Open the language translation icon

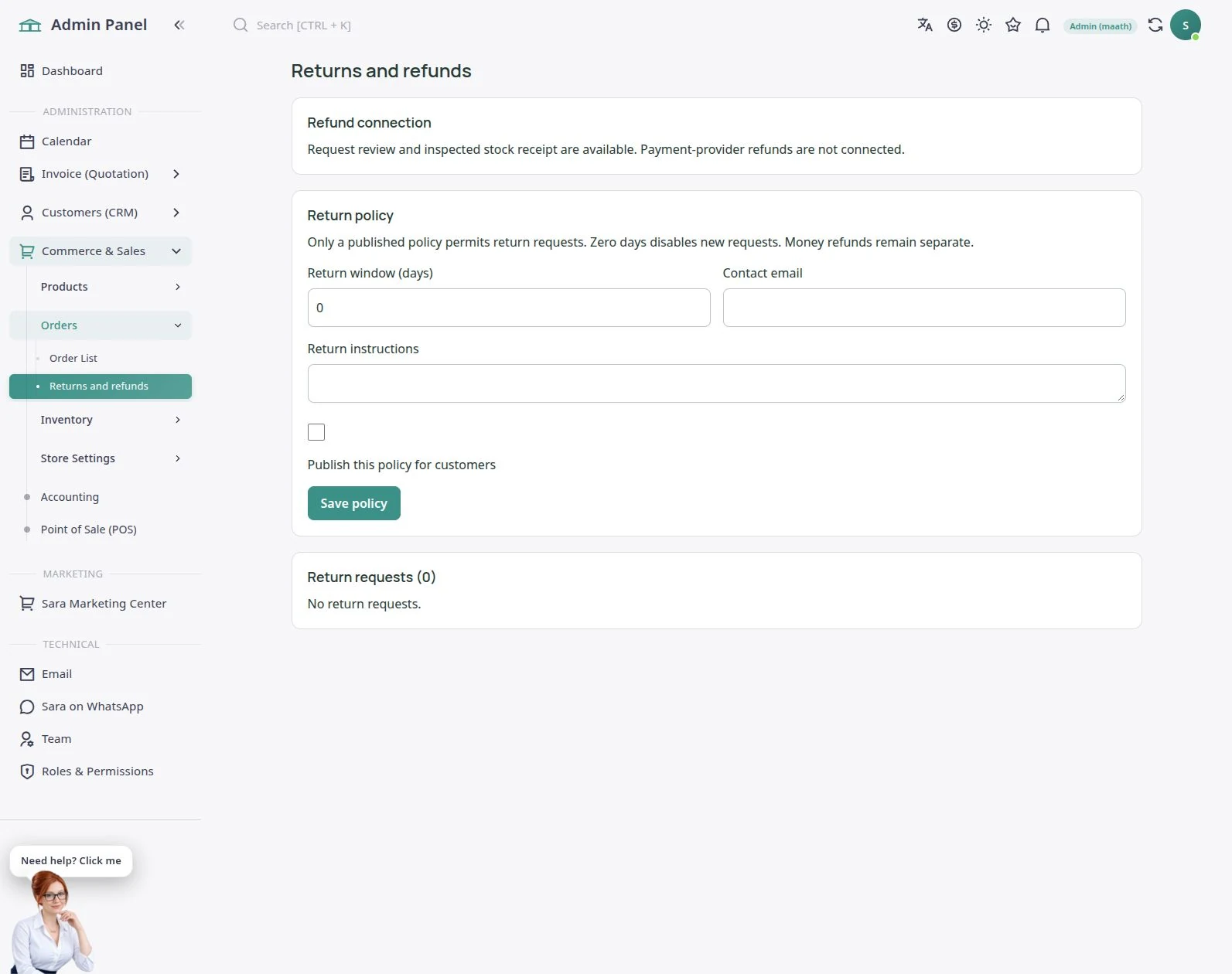pyautogui.click(x=925, y=25)
